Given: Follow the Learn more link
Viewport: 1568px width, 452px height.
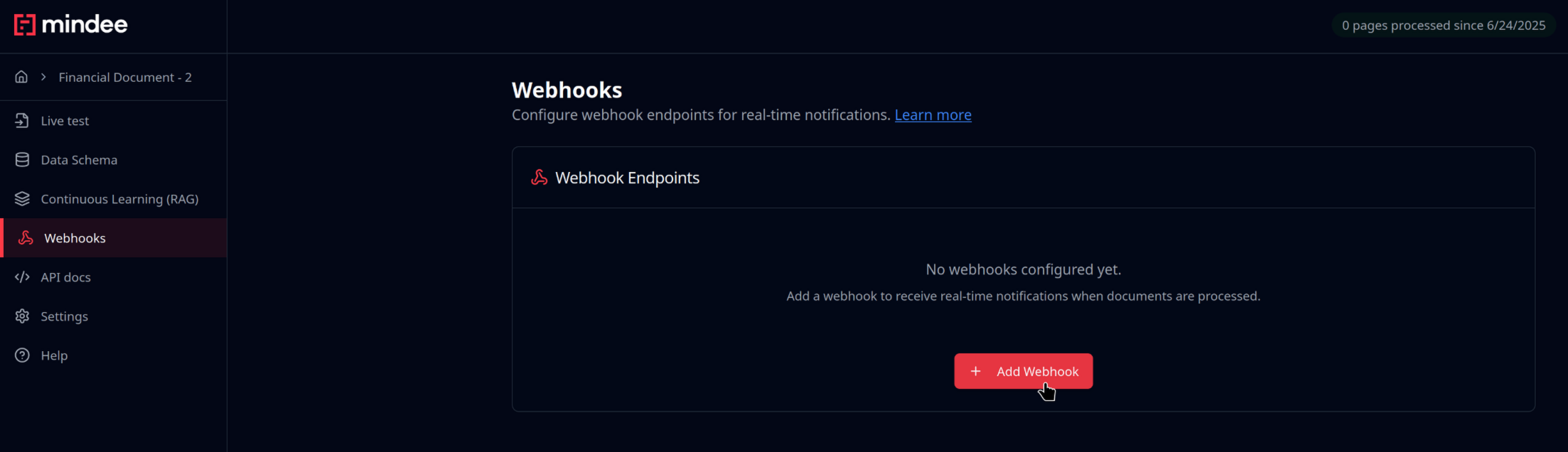Looking at the screenshot, I should tap(933, 115).
